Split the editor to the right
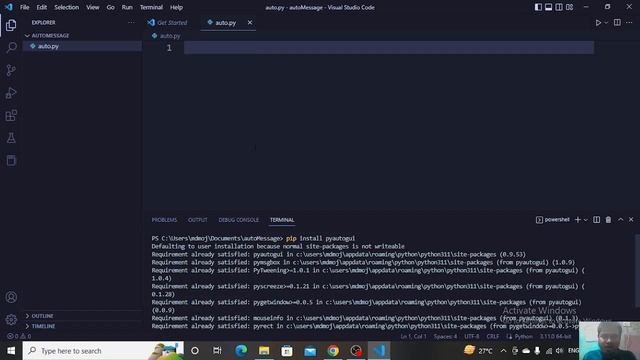 pyautogui.click(x=617, y=22)
